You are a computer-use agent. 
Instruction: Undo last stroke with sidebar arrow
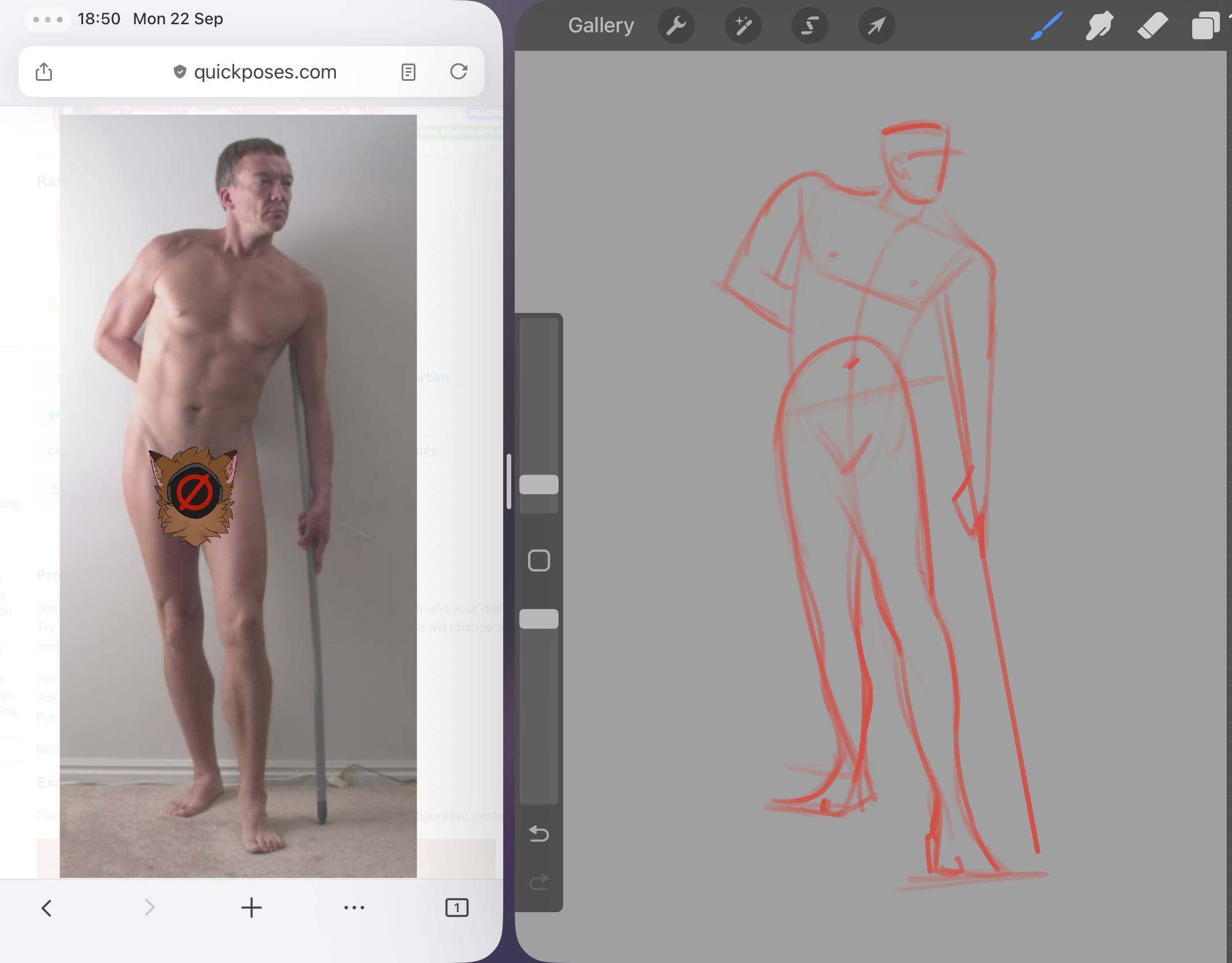538,834
